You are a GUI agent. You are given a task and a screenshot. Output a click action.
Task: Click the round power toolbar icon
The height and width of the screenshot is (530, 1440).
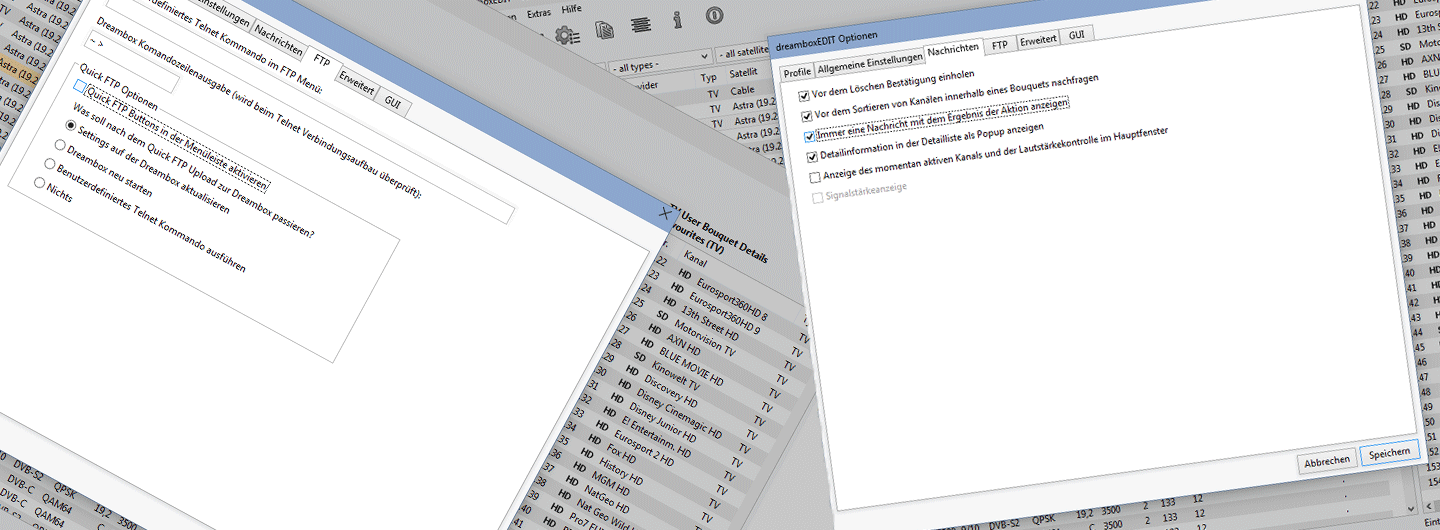pos(713,15)
